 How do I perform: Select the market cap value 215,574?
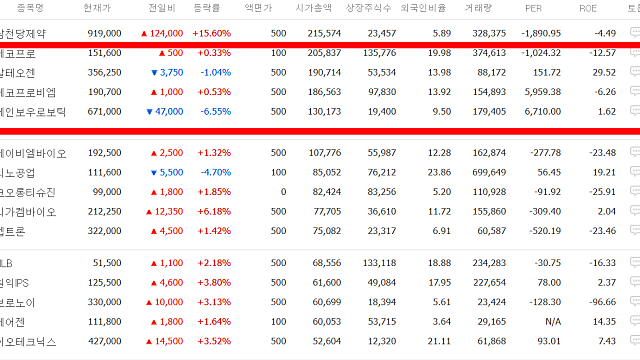click(x=324, y=33)
